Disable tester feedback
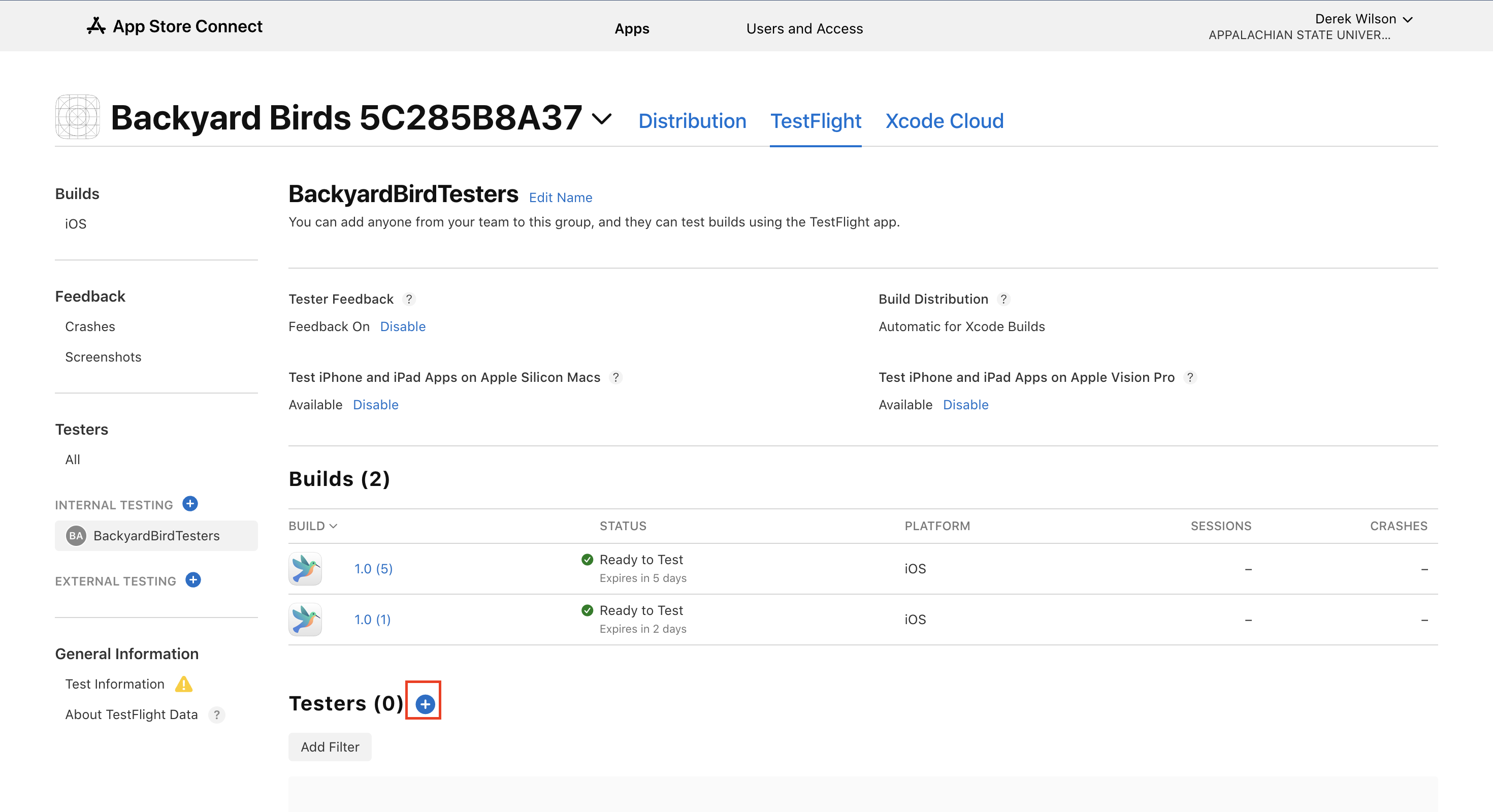Image resolution: width=1493 pixels, height=812 pixels. (403, 327)
